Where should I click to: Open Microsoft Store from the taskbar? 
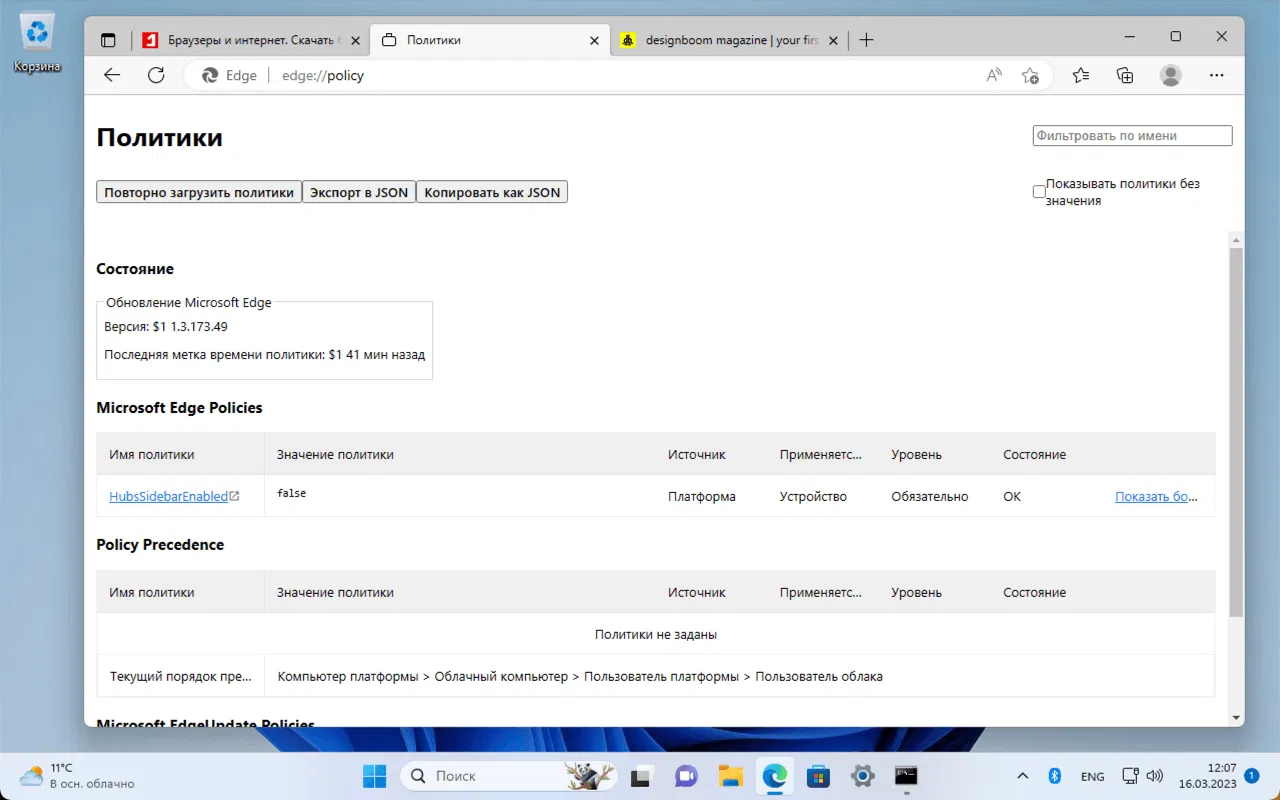coord(819,776)
